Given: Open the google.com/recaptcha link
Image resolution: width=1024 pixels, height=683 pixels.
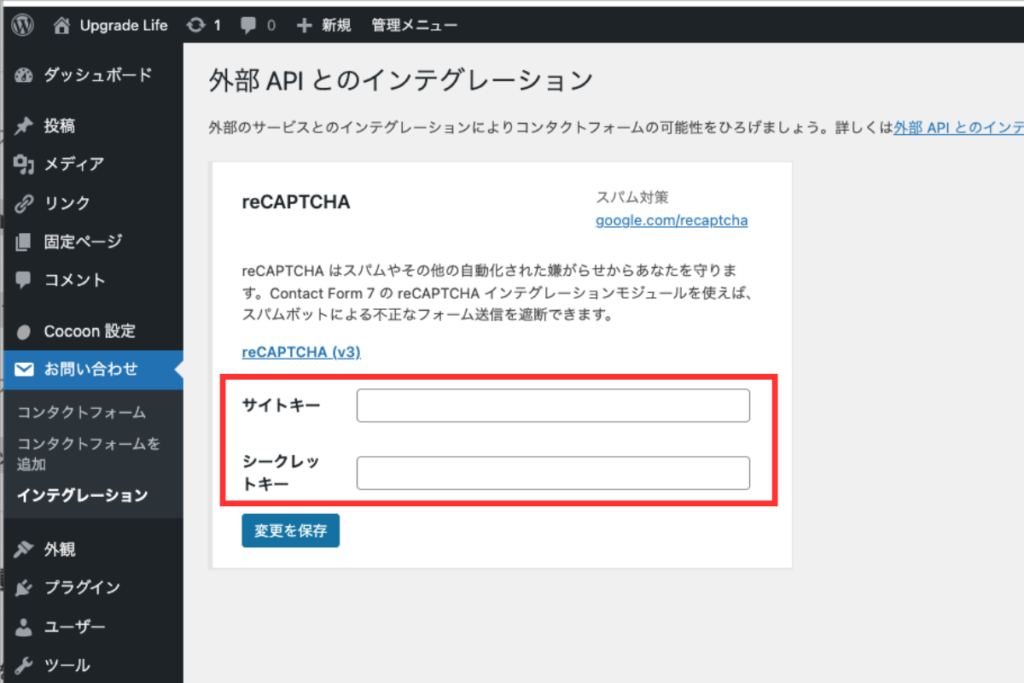Looking at the screenshot, I should coord(671,220).
